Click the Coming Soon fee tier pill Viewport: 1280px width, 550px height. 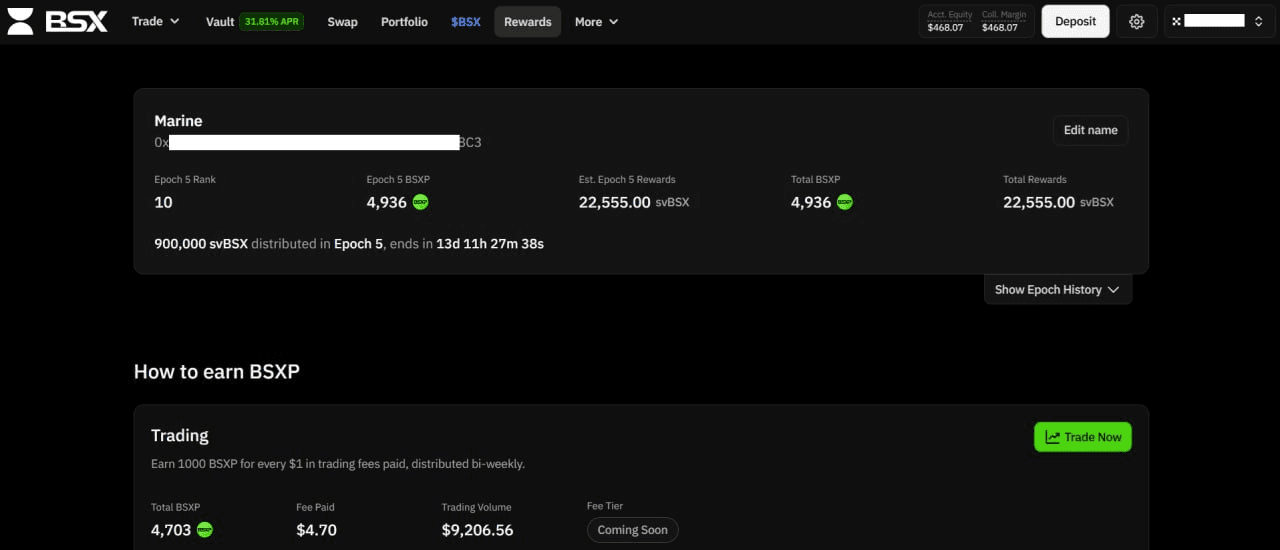pyautogui.click(x=632, y=530)
